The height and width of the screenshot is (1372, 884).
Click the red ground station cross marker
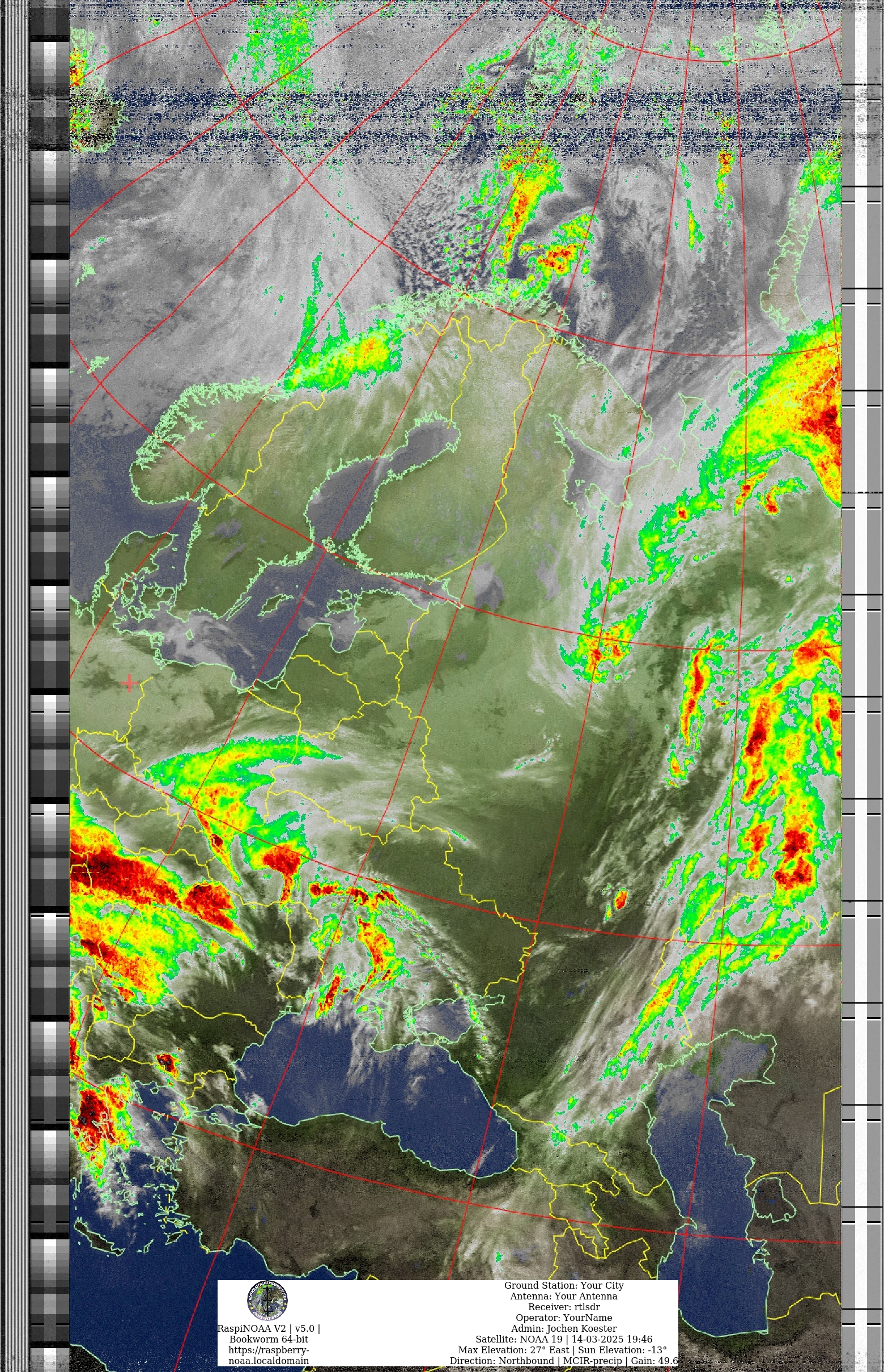pos(130,683)
